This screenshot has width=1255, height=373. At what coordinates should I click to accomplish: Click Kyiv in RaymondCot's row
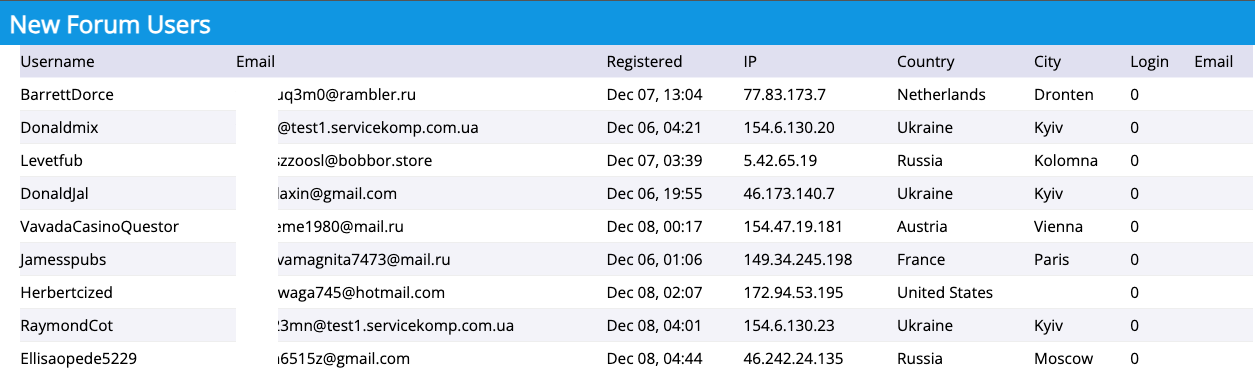tap(1048, 326)
